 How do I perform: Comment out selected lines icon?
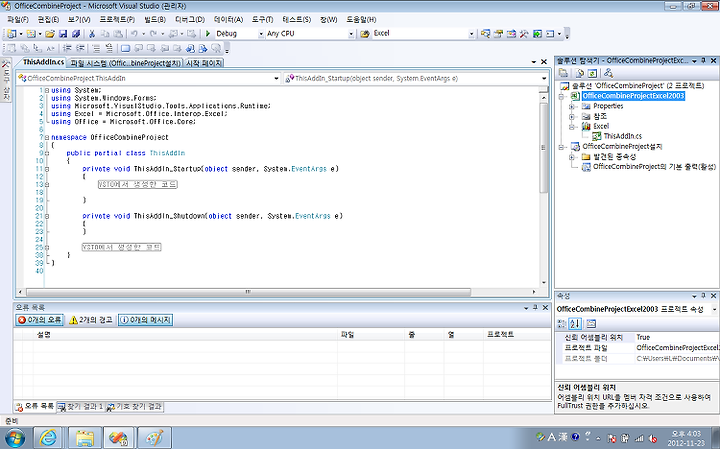96,48
